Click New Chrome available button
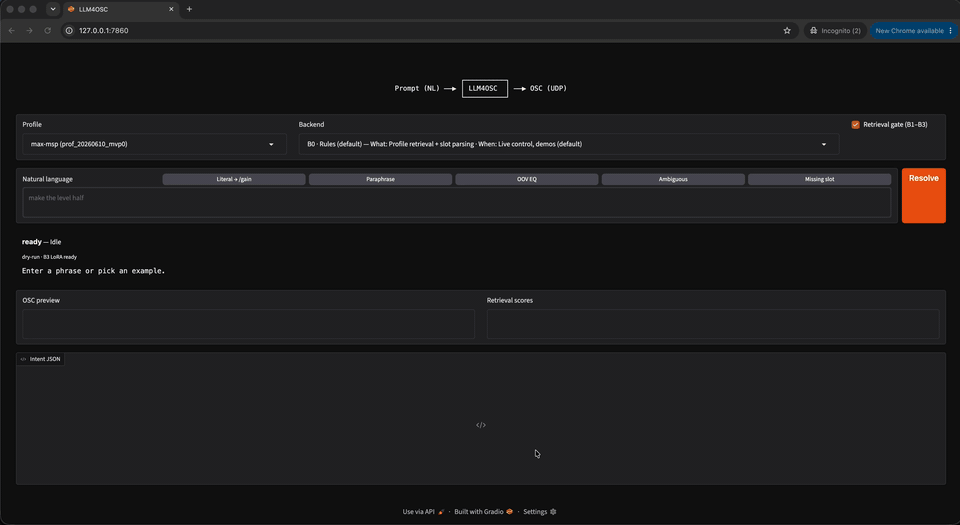 (x=909, y=31)
